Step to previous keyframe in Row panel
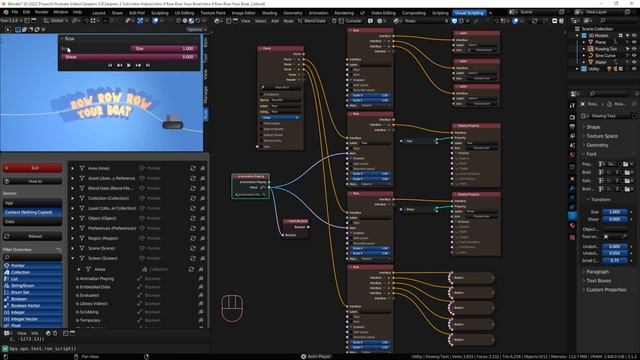The width and height of the screenshot is (640, 360). (120, 65)
